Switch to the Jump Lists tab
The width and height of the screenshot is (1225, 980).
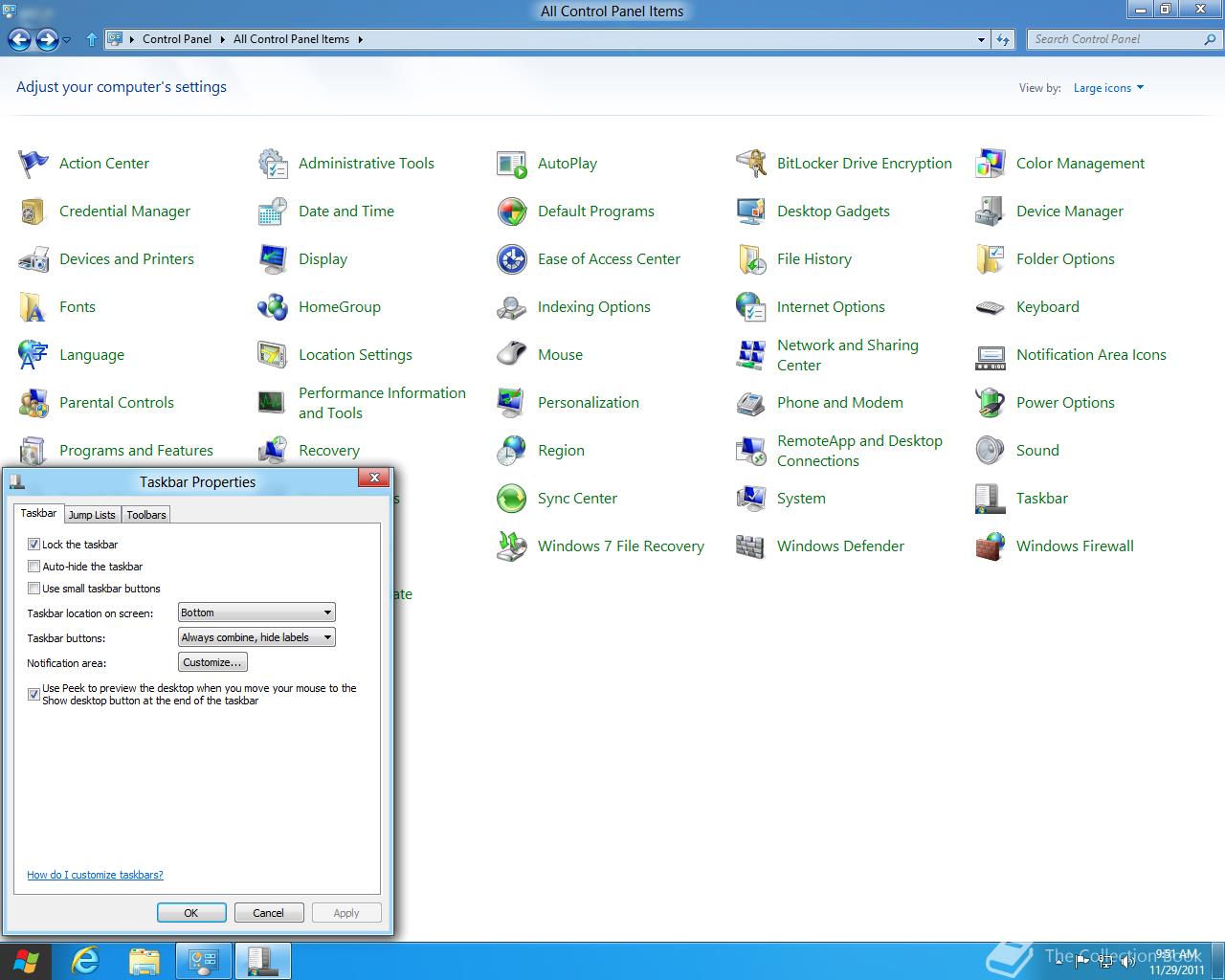pyautogui.click(x=92, y=515)
